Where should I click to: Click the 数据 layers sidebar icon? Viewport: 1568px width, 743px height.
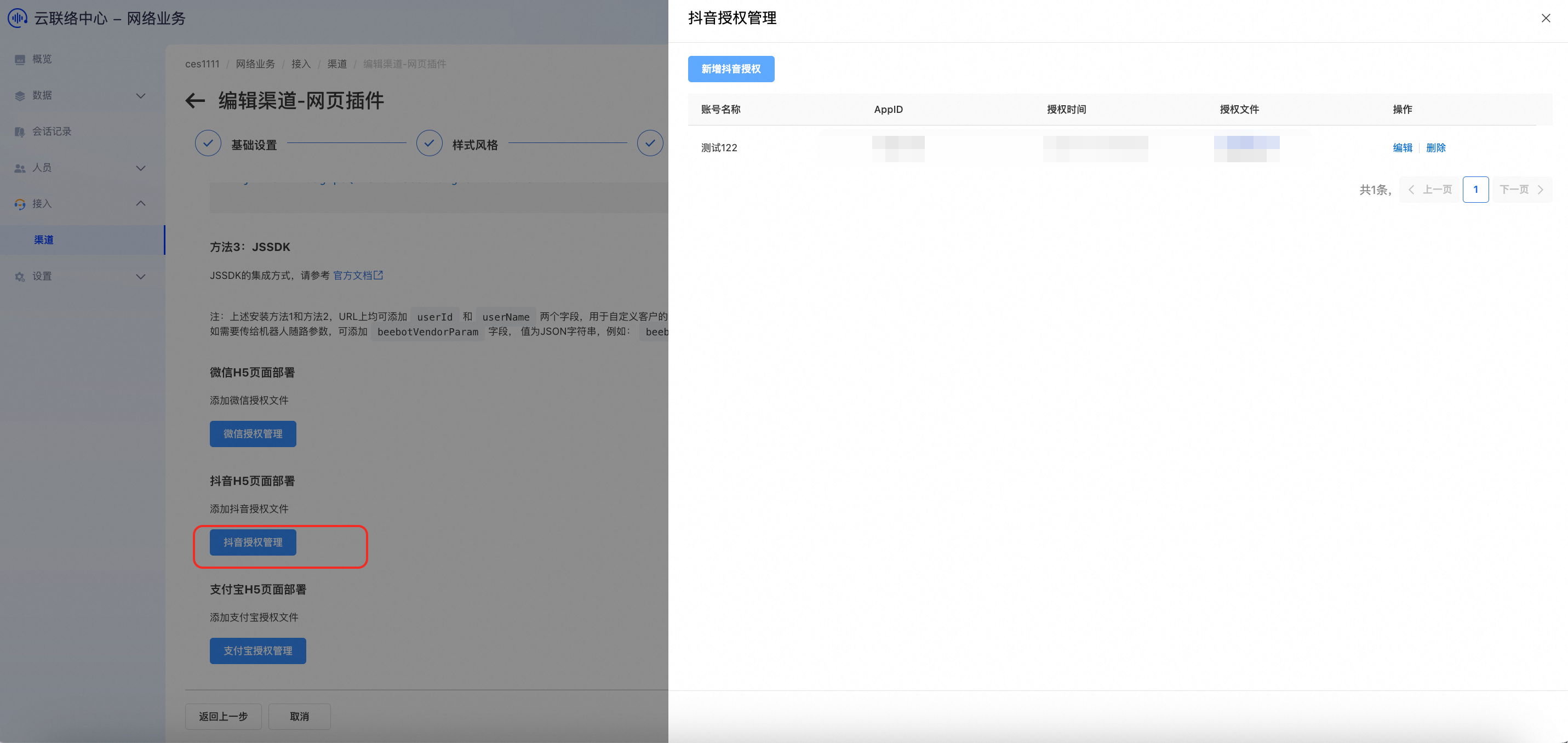click(x=20, y=96)
